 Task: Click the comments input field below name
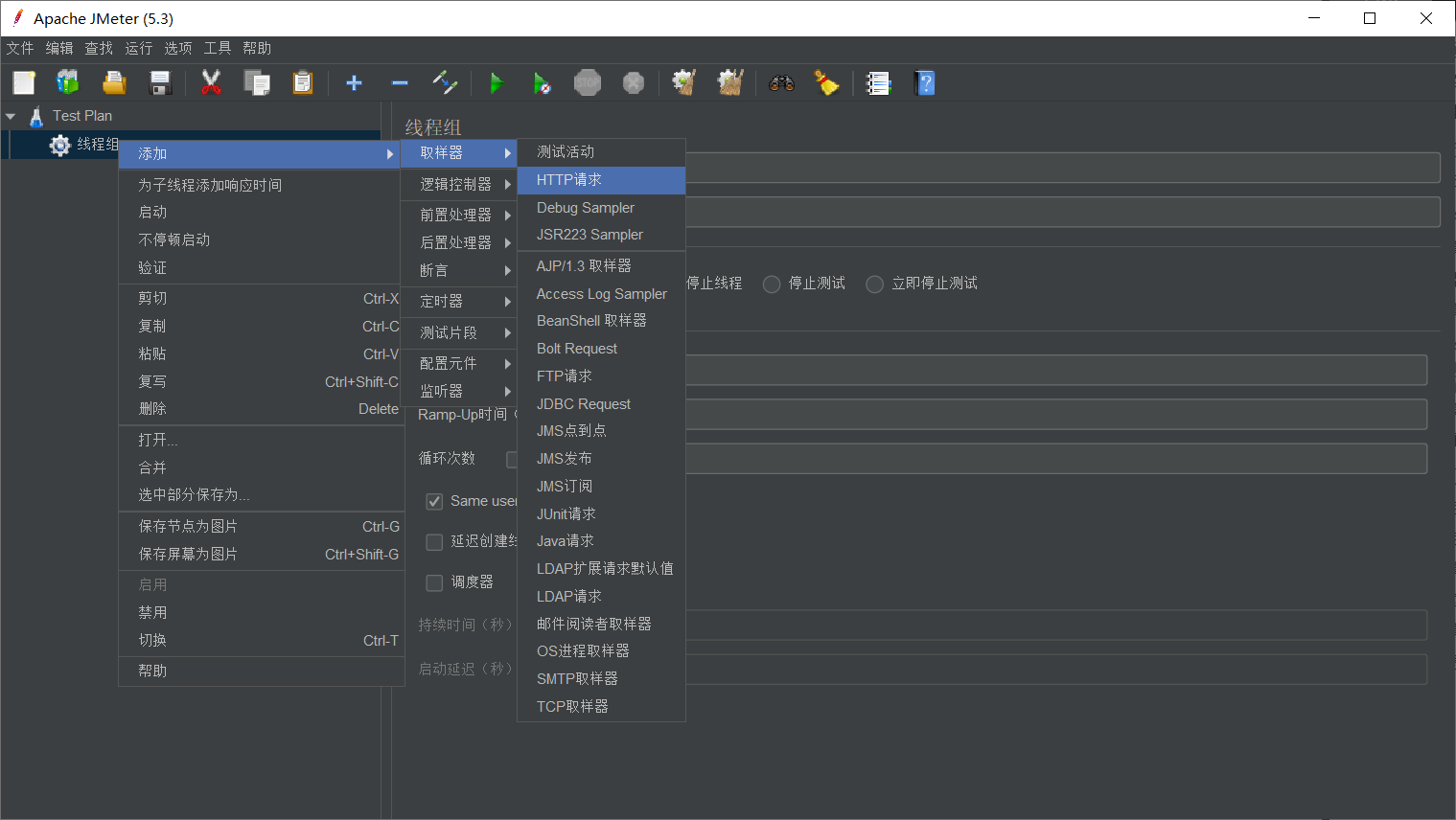tap(1062, 212)
